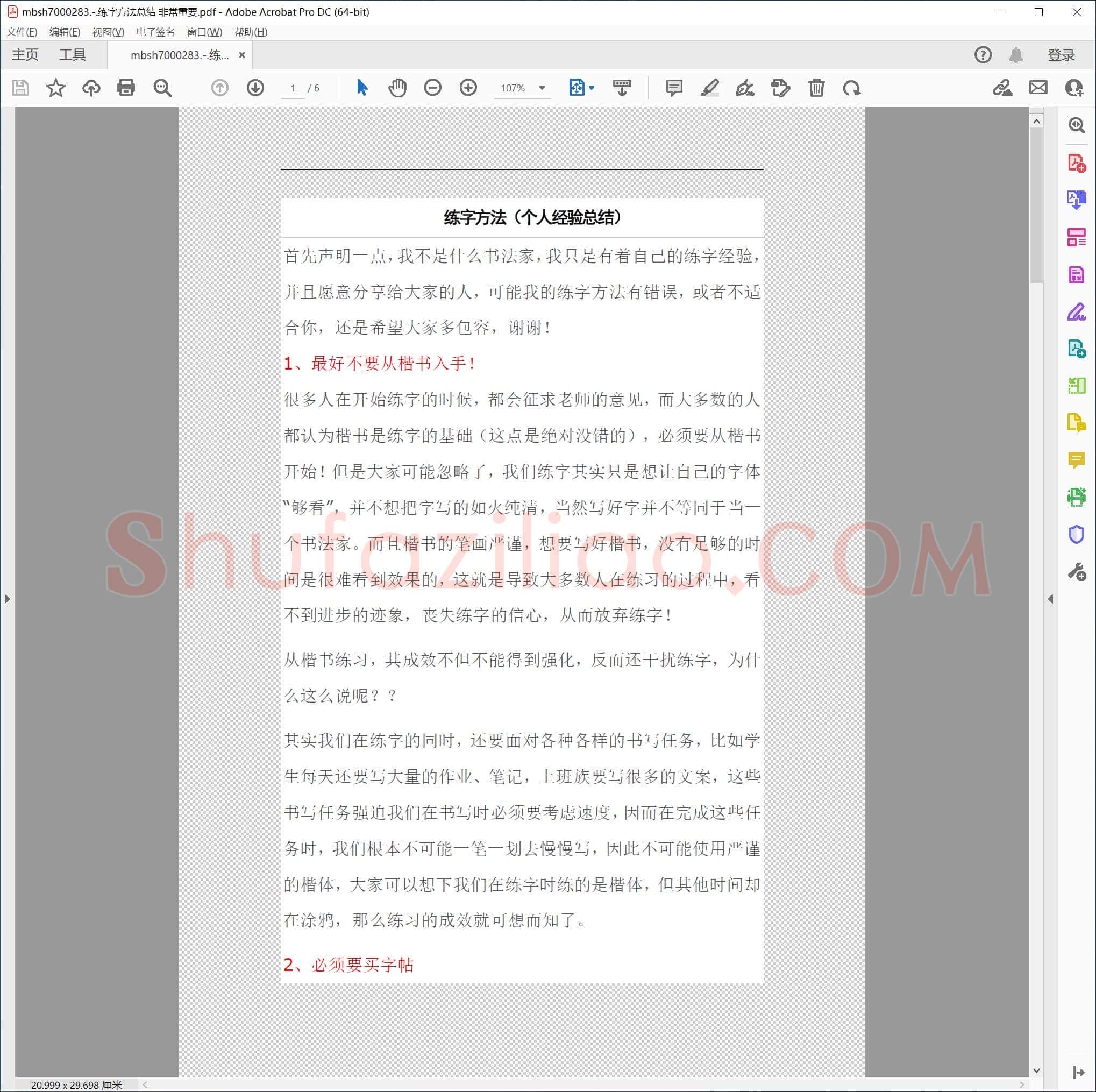Go to the previous page with up arrow
The height and width of the screenshot is (1092, 1096).
[x=219, y=88]
